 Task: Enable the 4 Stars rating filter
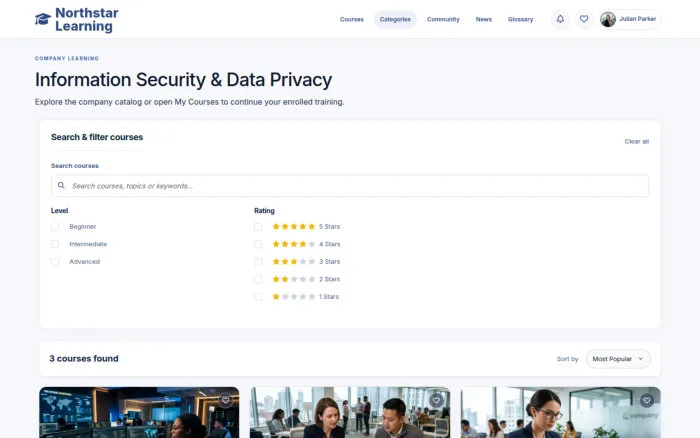258,244
